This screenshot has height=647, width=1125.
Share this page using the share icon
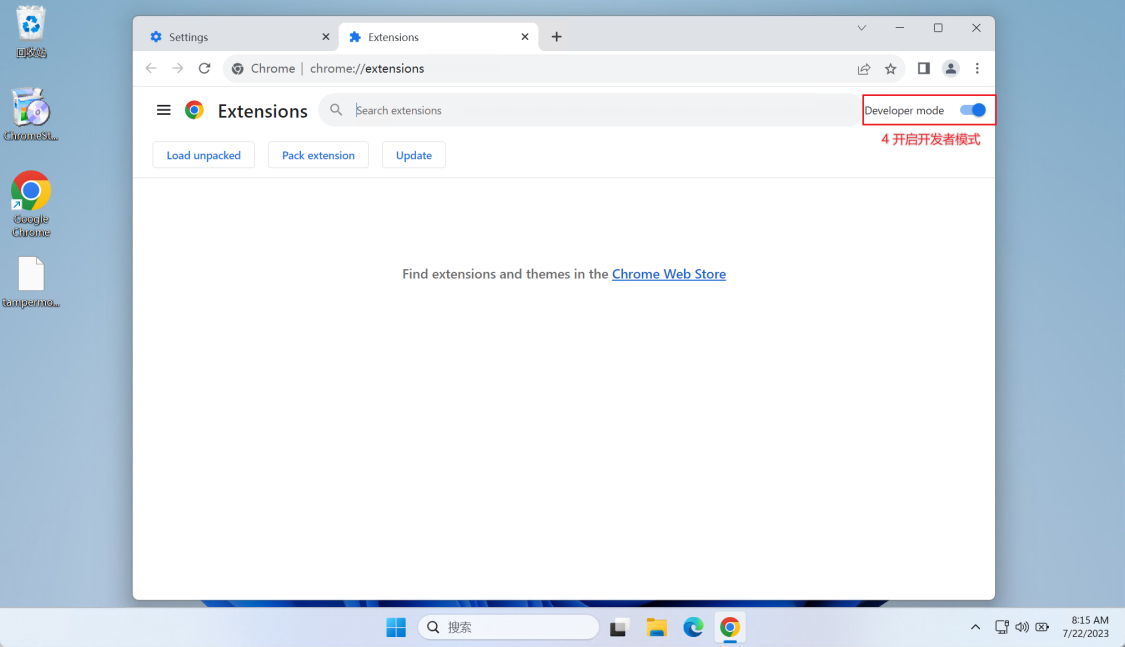coord(864,69)
